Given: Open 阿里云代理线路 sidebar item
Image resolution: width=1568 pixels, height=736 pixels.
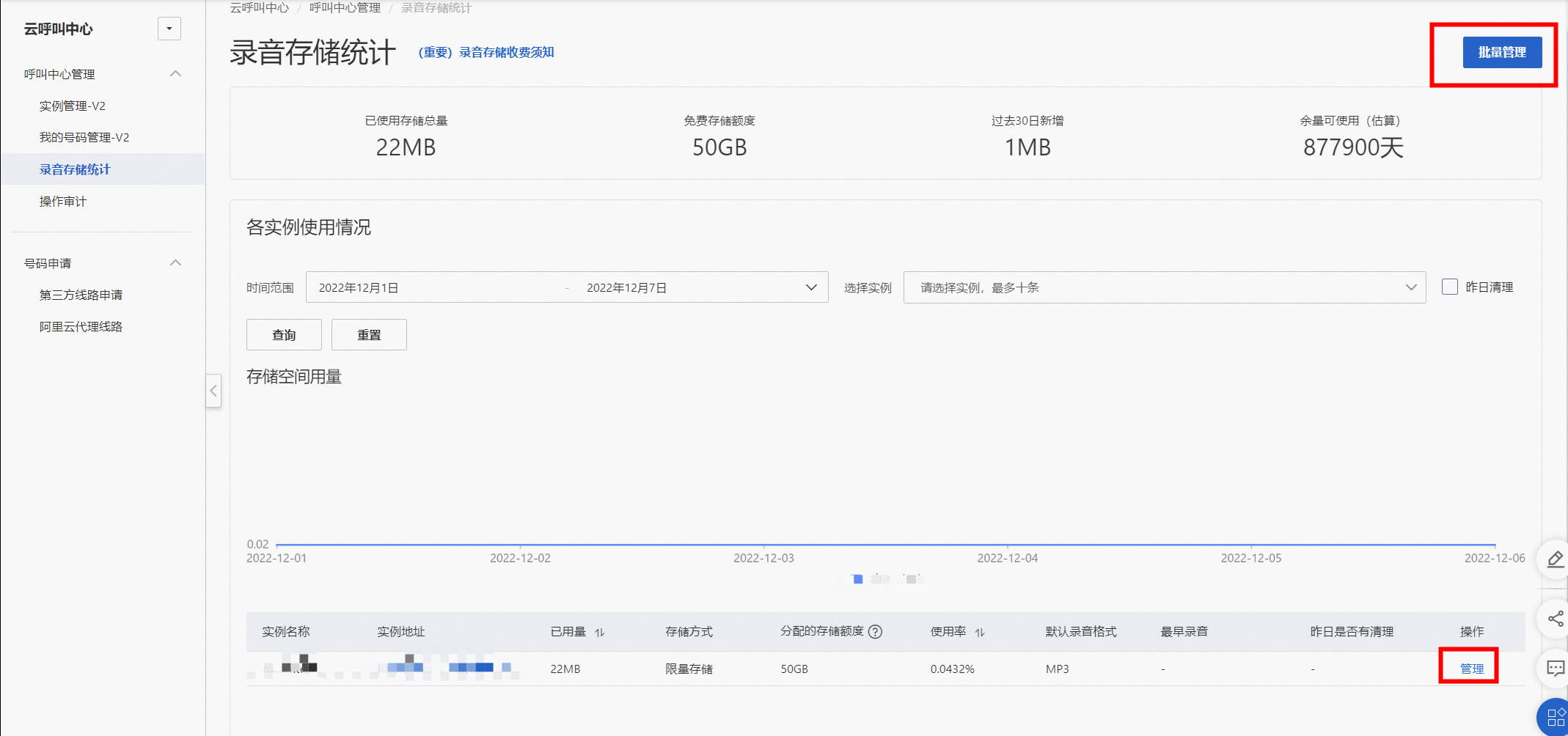Looking at the screenshot, I should point(81,326).
